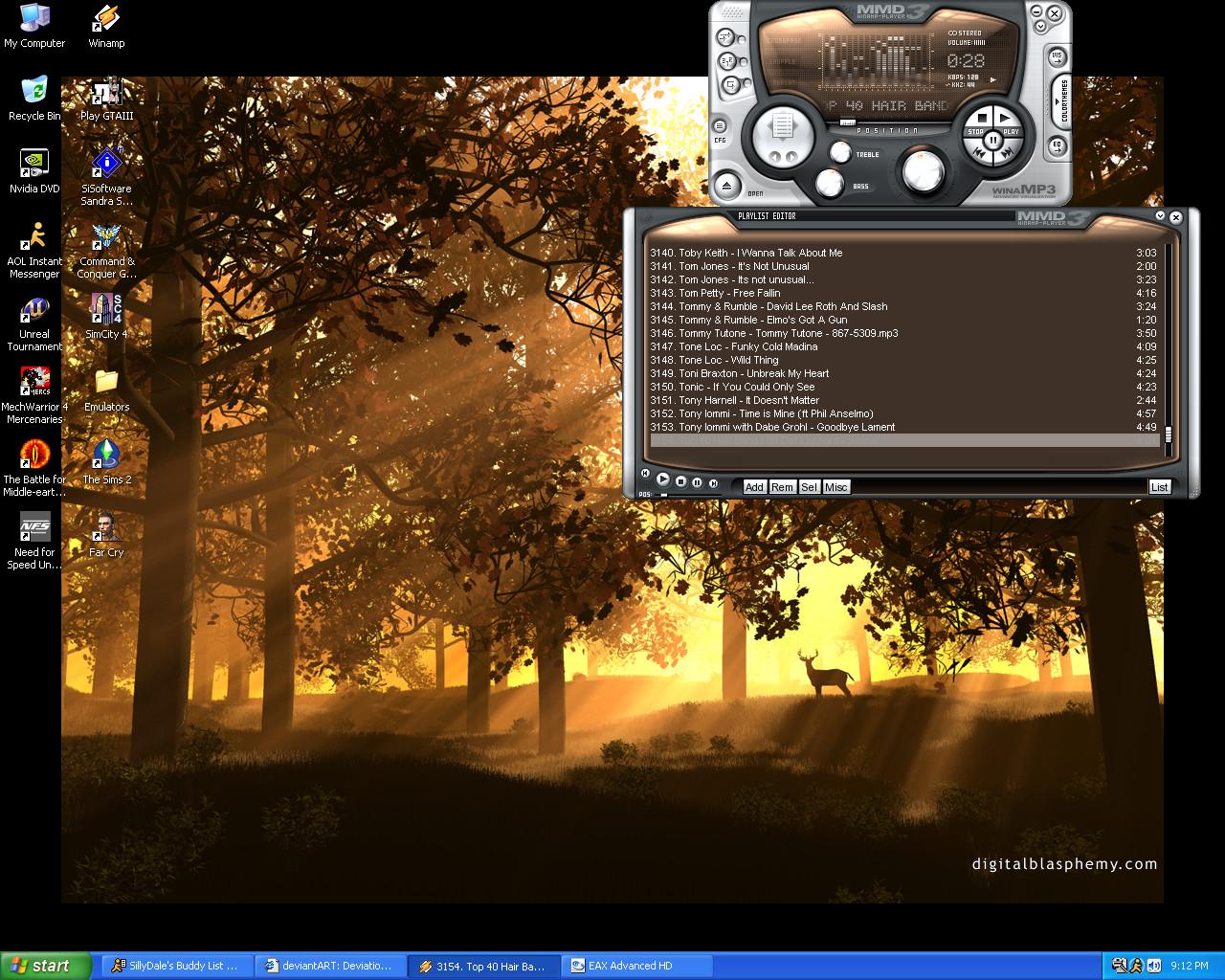The height and width of the screenshot is (980, 1225).
Task: Switch to the deviantART taskbar window
Action: point(330,966)
